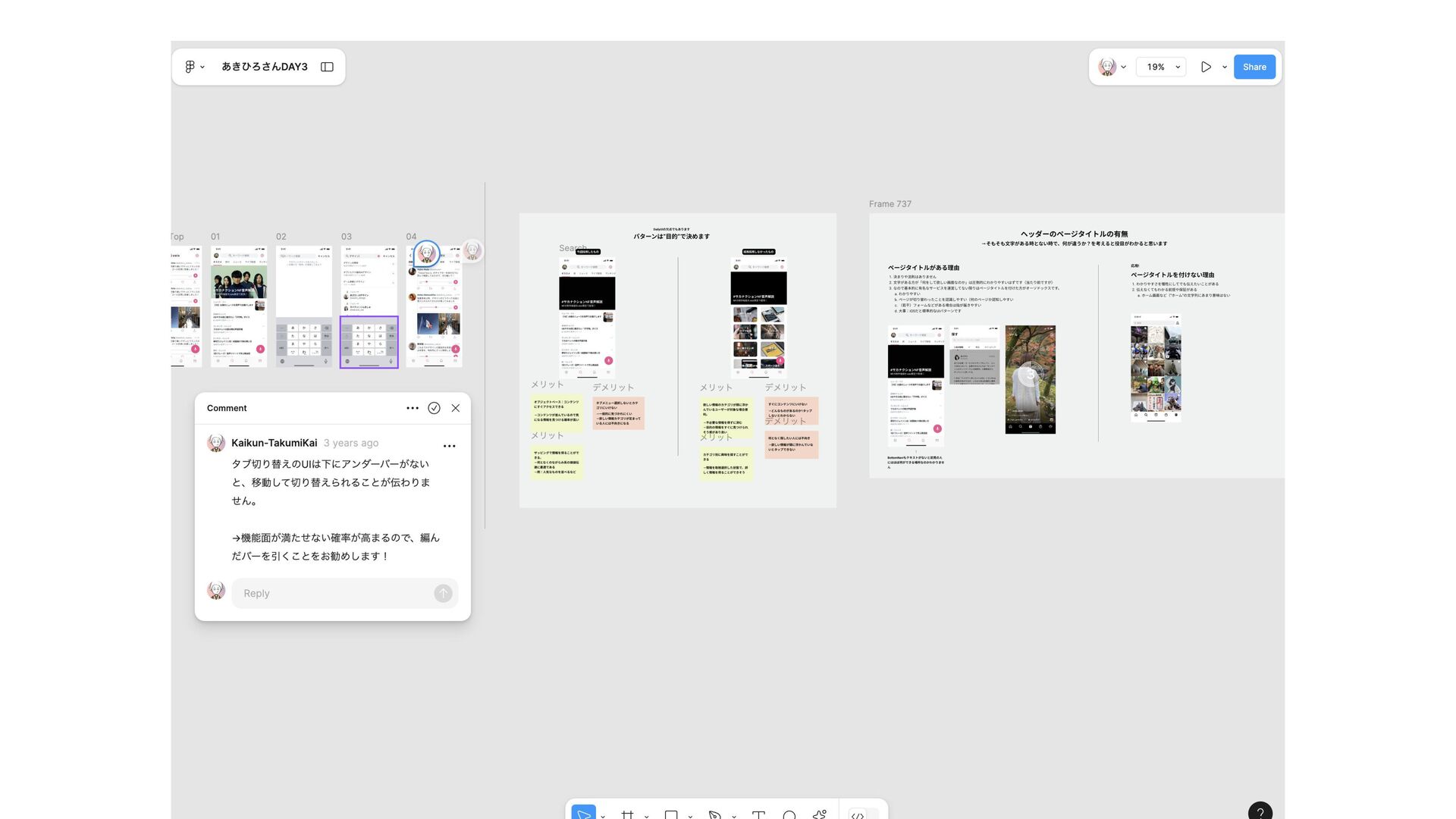Open the Actions sparkle tool

coord(820,814)
